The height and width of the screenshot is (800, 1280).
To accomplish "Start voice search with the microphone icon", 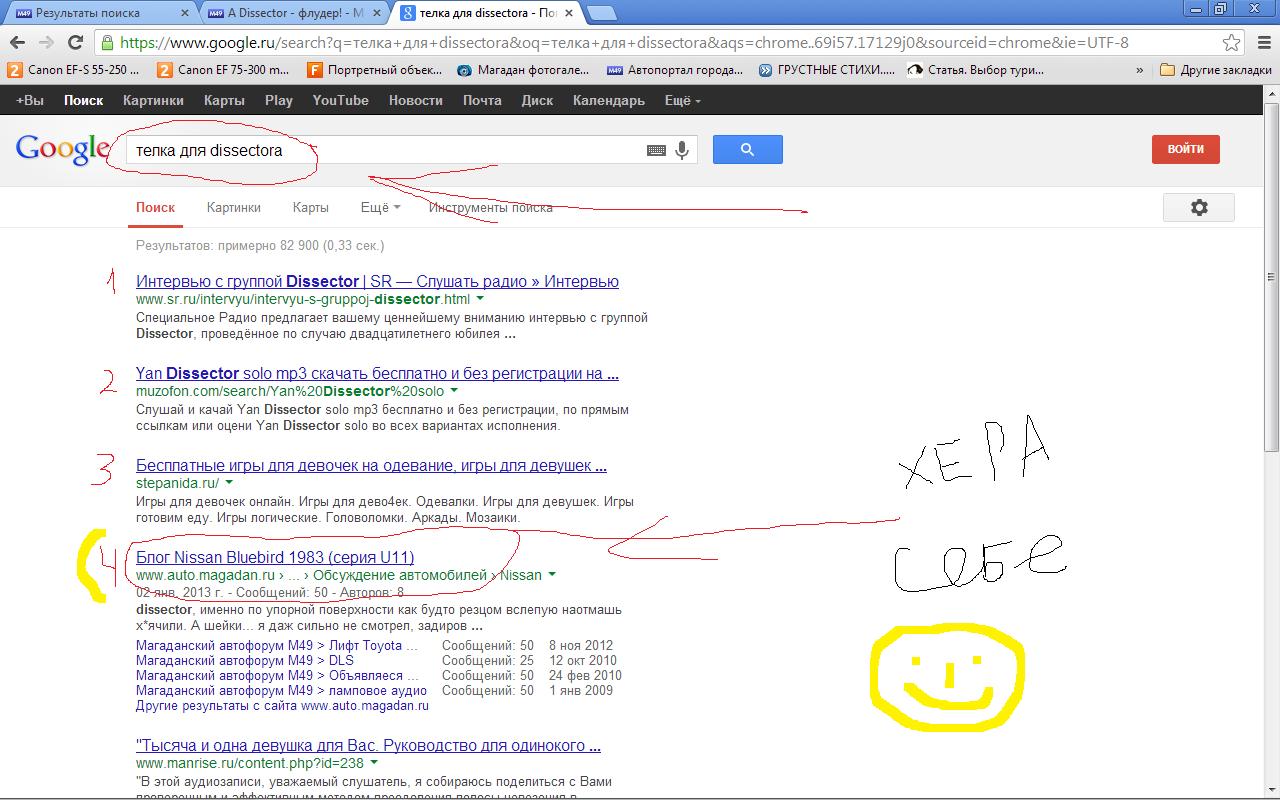I will tap(682, 150).
